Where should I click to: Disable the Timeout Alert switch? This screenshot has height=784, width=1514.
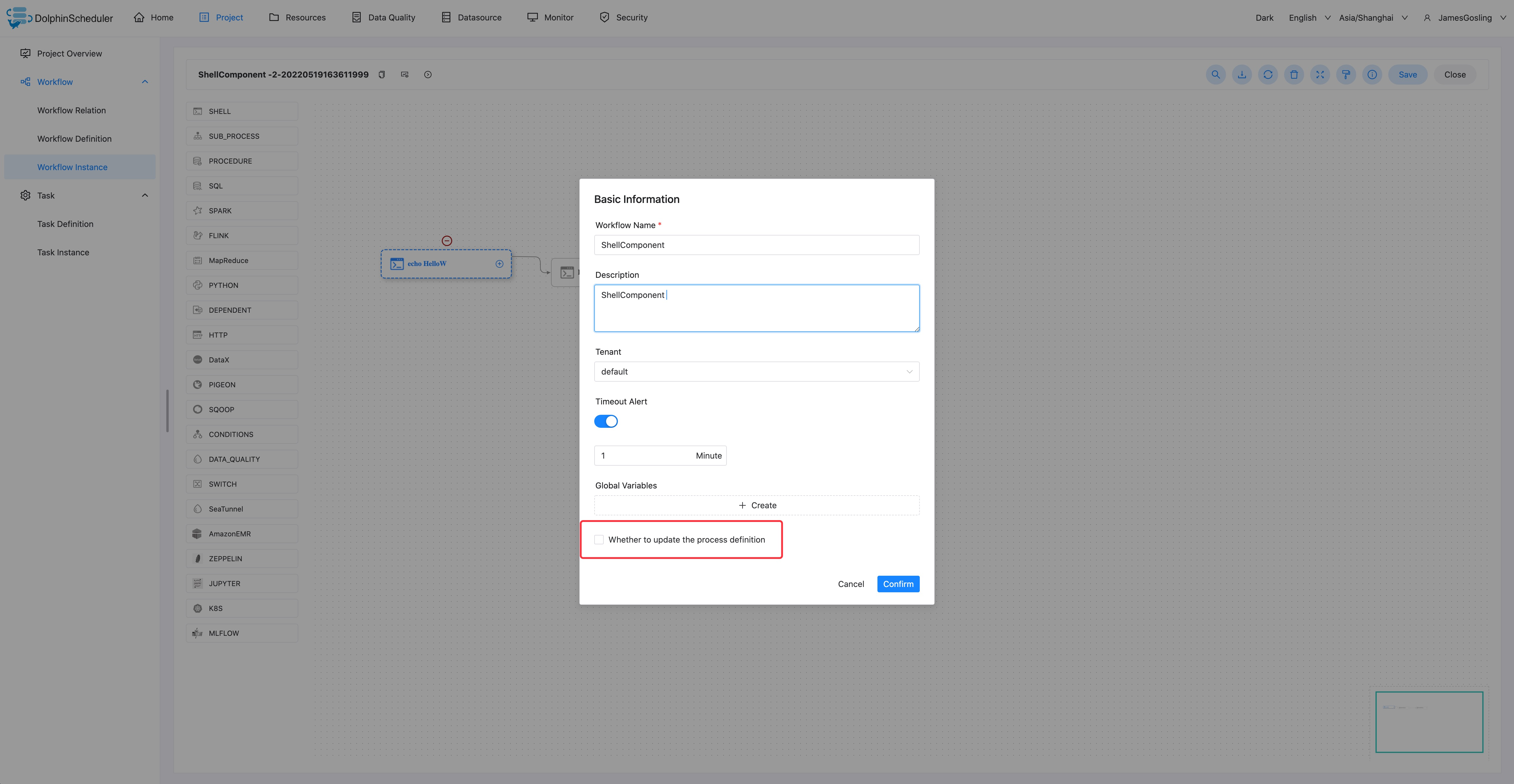point(605,421)
